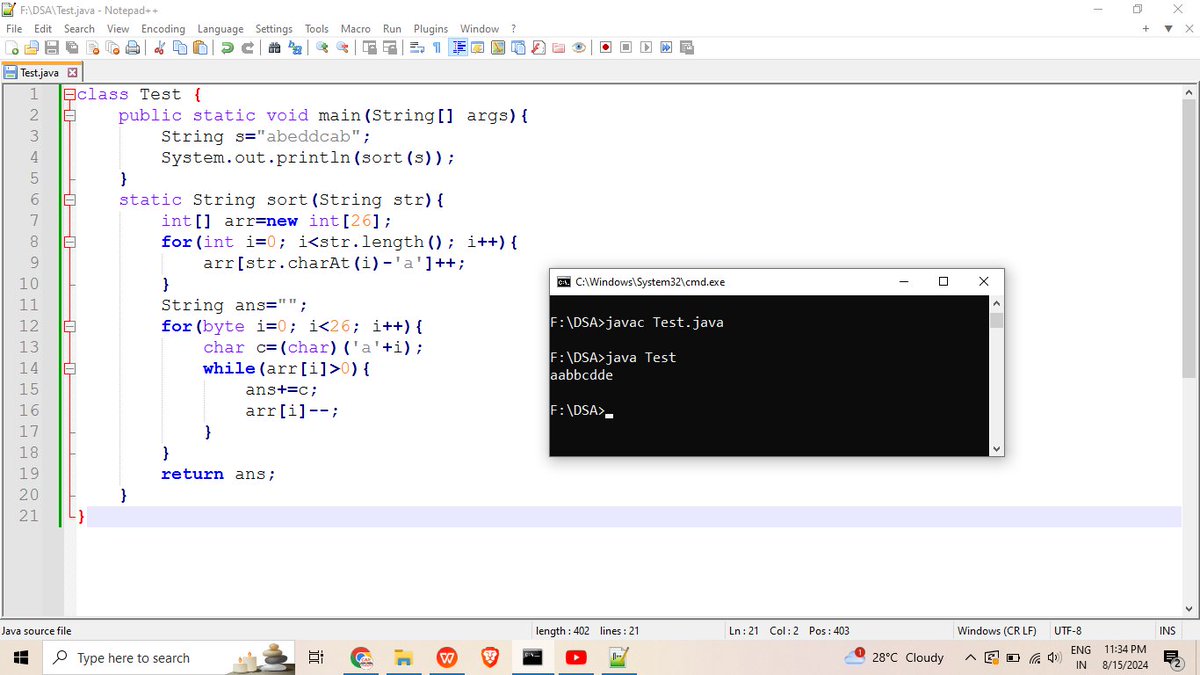Click the Monitoring eye toolbar icon
This screenshot has height=675, width=1200.
tap(579, 48)
